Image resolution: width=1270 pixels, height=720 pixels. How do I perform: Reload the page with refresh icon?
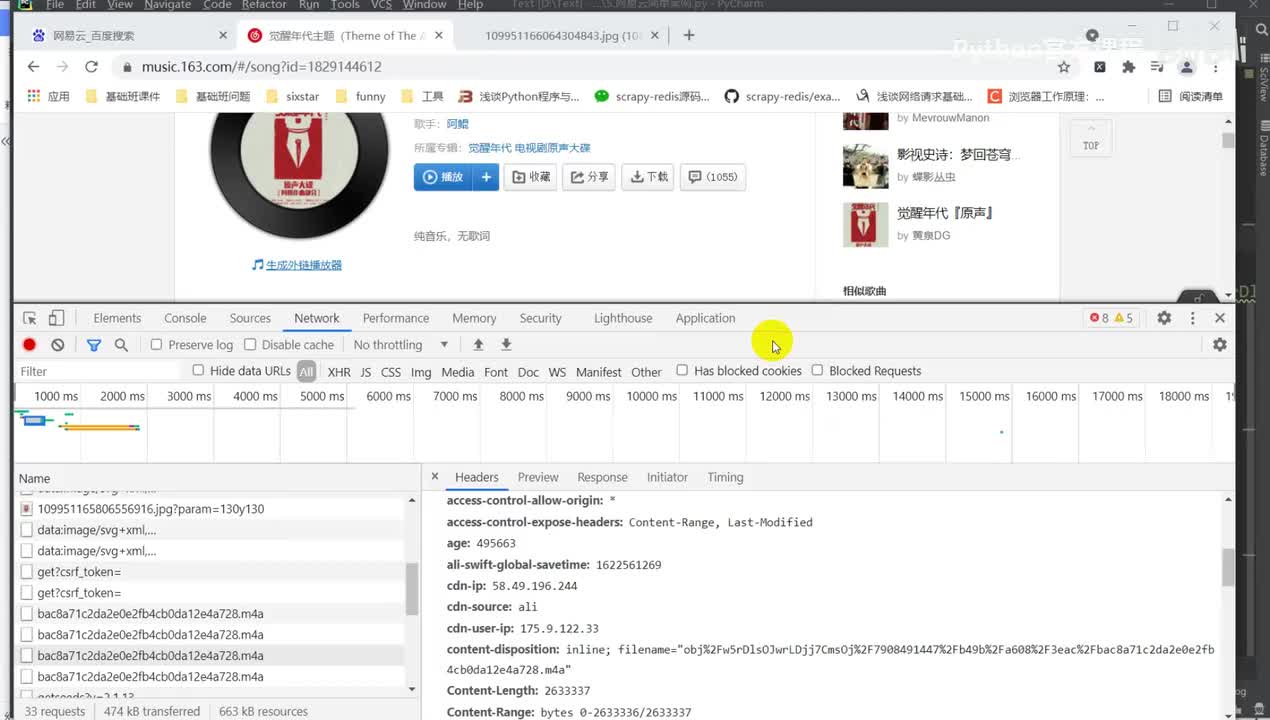tap(91, 66)
